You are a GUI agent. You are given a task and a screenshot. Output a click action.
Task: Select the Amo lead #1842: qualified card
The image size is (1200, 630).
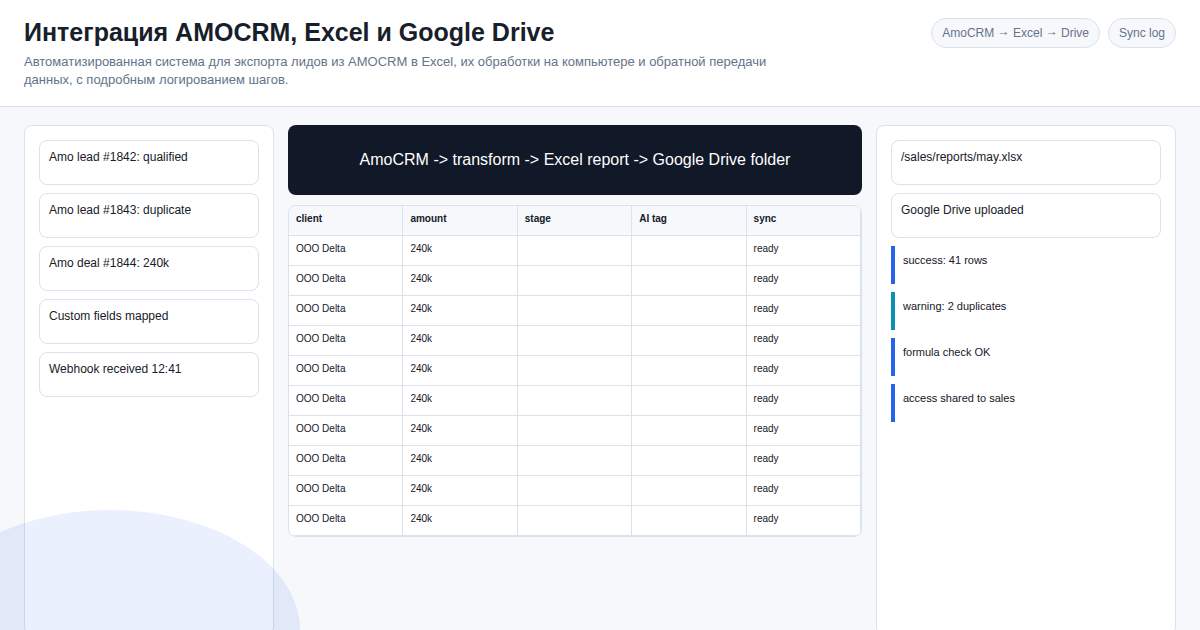click(149, 162)
